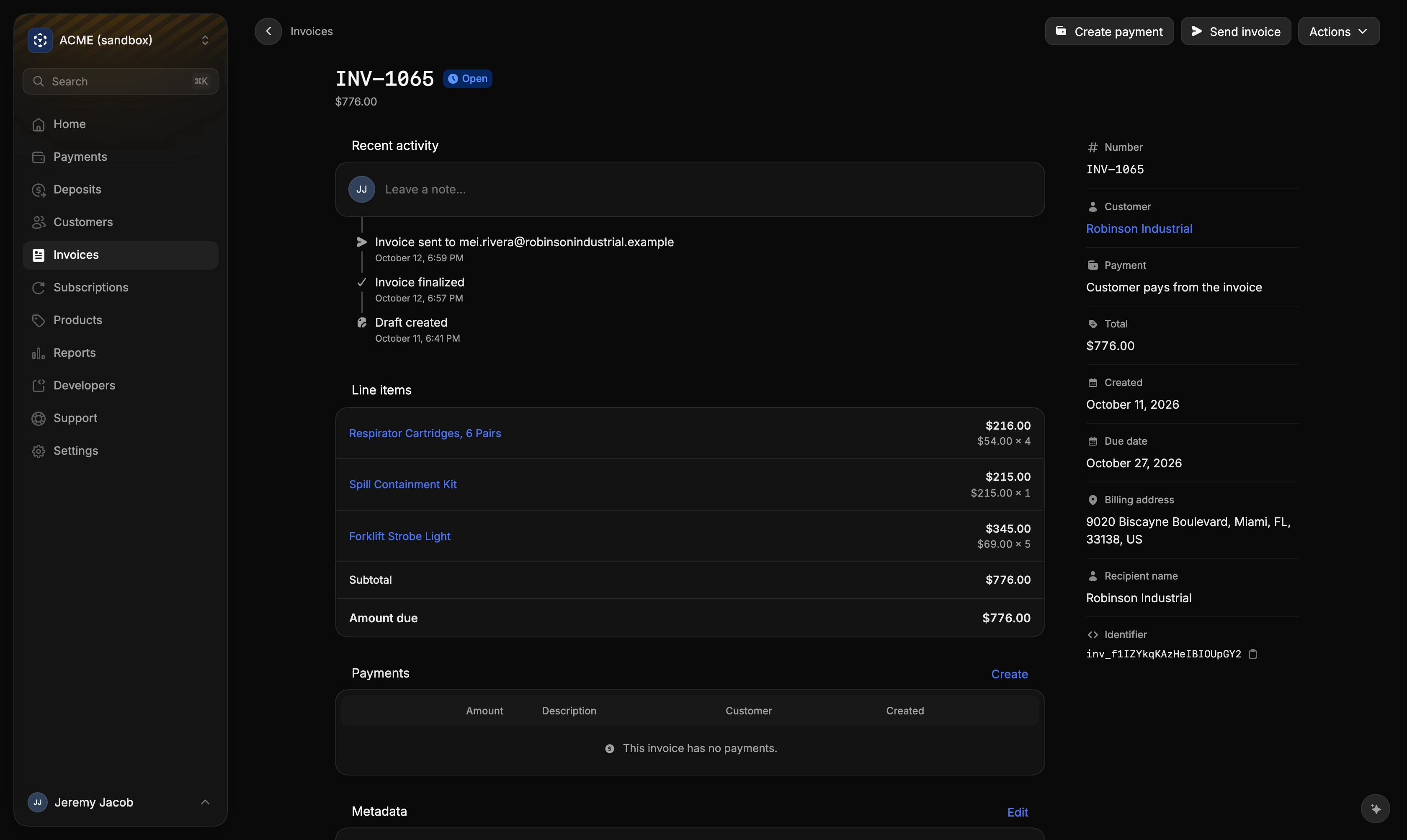This screenshot has height=840, width=1407.
Task: Go to Invoices in the sidebar
Action: [x=121, y=255]
